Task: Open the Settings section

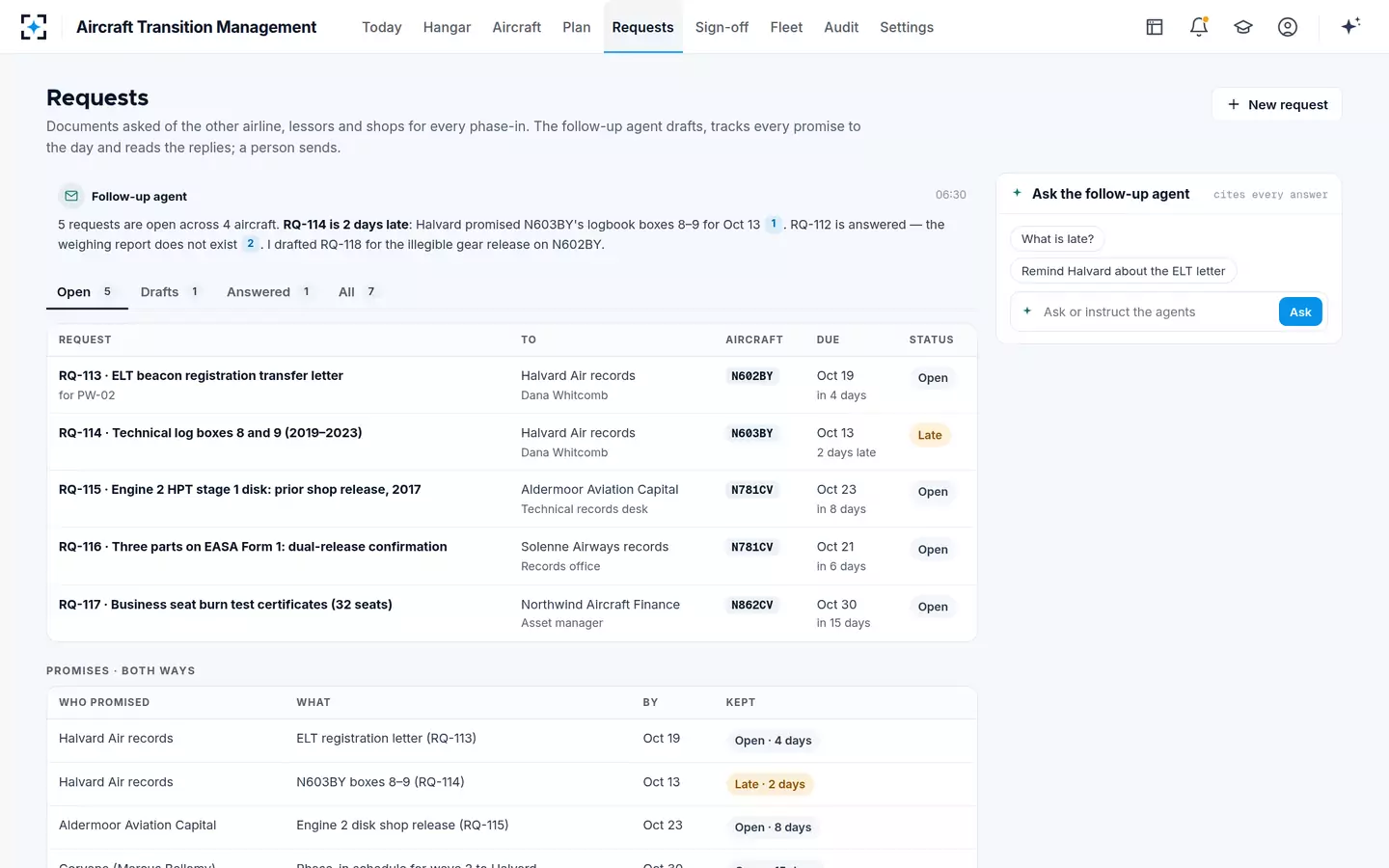Action: pyautogui.click(x=907, y=27)
